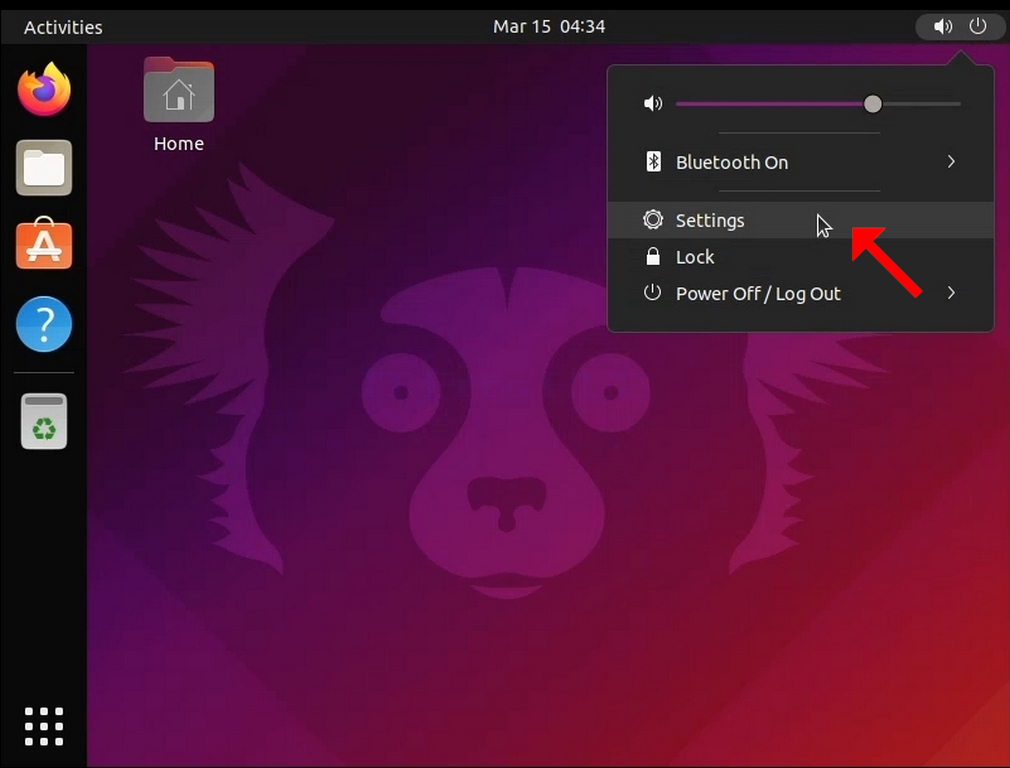The width and height of the screenshot is (1010, 768).
Task: Click the Bluetooth icon in the system menu
Action: click(653, 162)
